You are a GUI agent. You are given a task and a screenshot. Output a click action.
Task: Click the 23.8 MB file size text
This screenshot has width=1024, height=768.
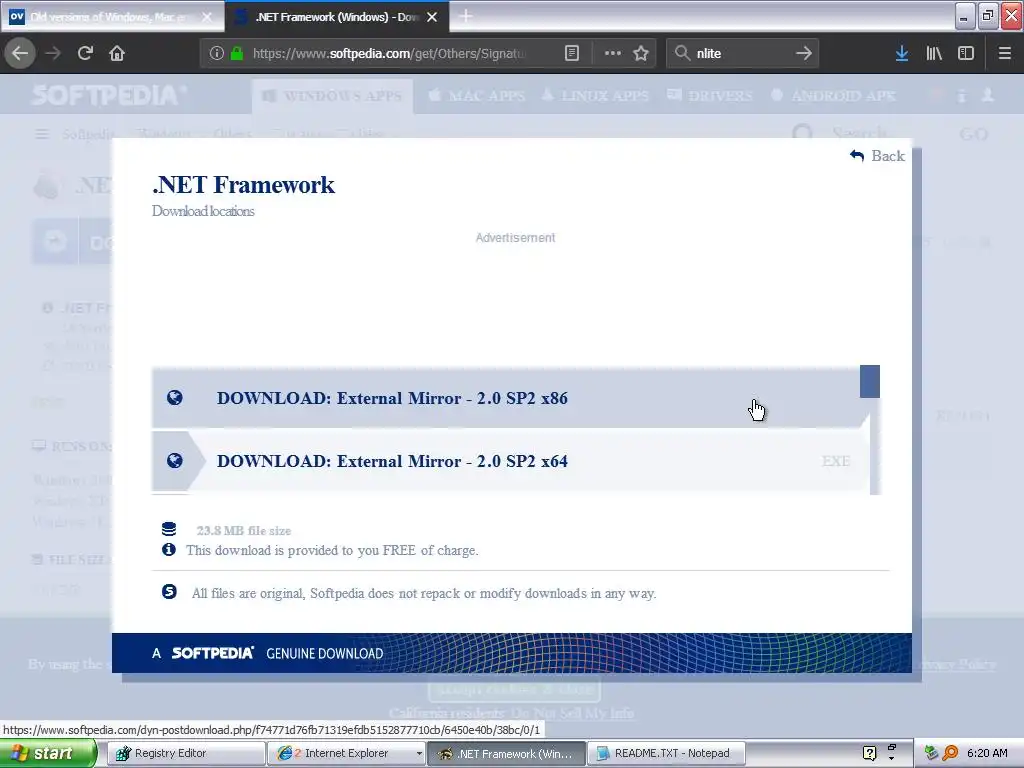[244, 531]
